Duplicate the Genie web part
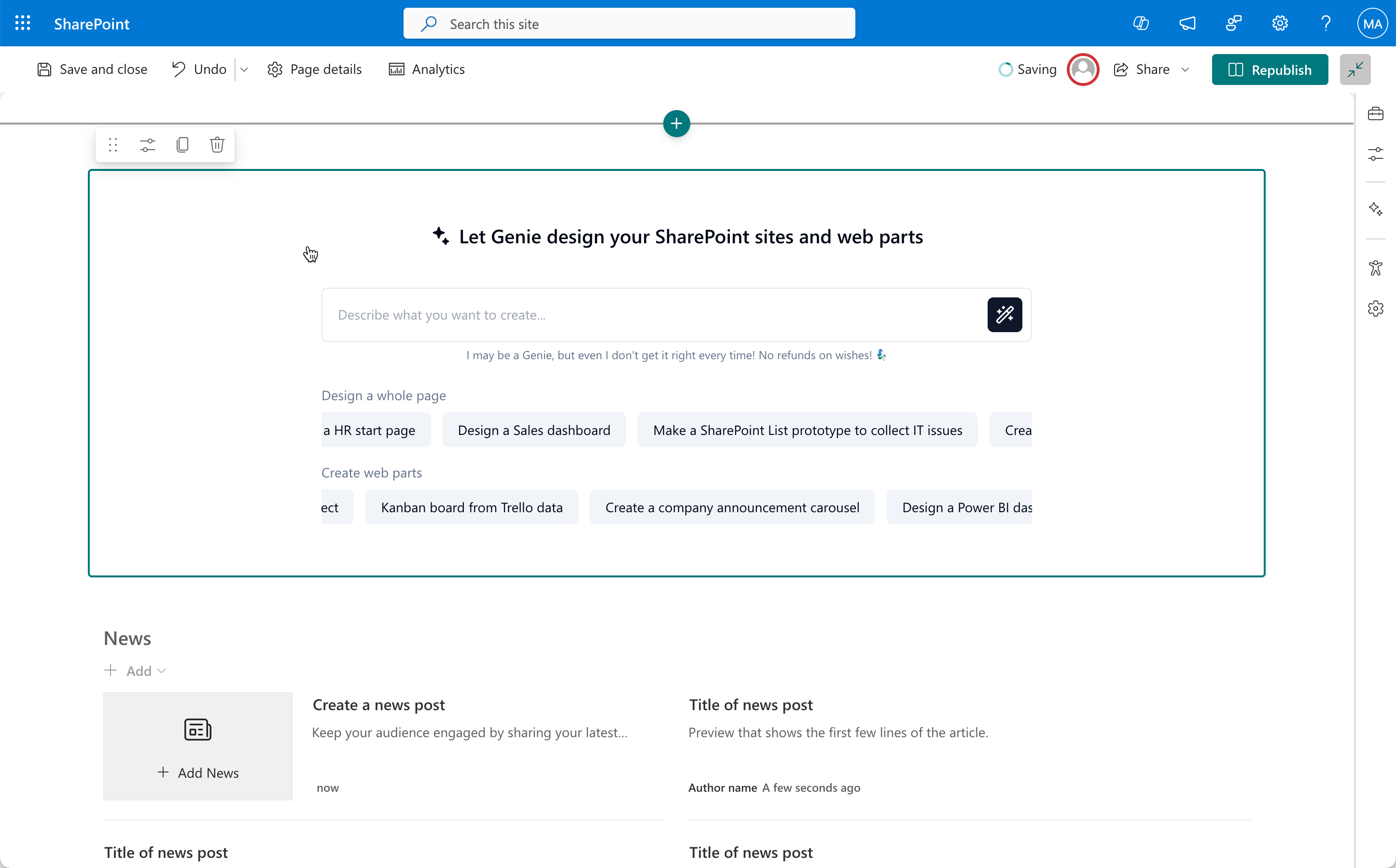The width and height of the screenshot is (1396, 868). (x=182, y=145)
